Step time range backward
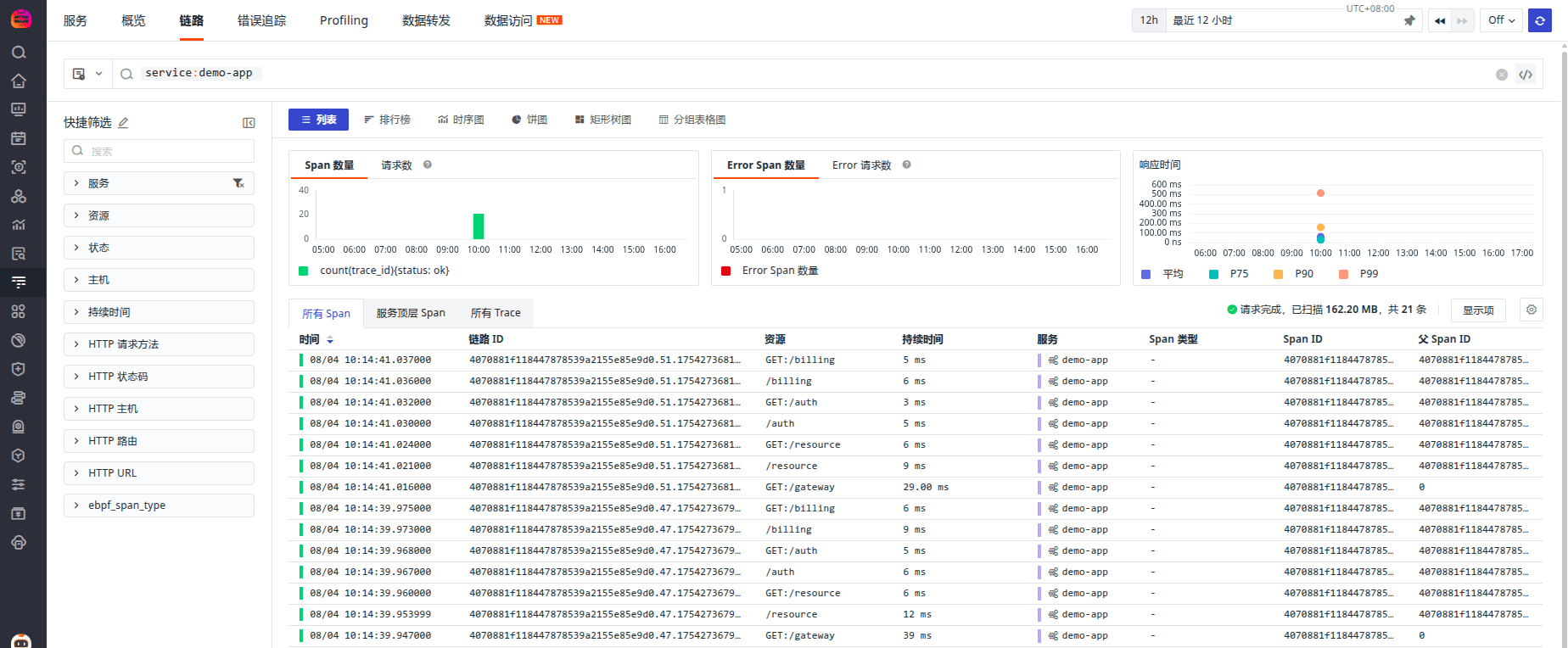The width and height of the screenshot is (1568, 648). (1440, 20)
